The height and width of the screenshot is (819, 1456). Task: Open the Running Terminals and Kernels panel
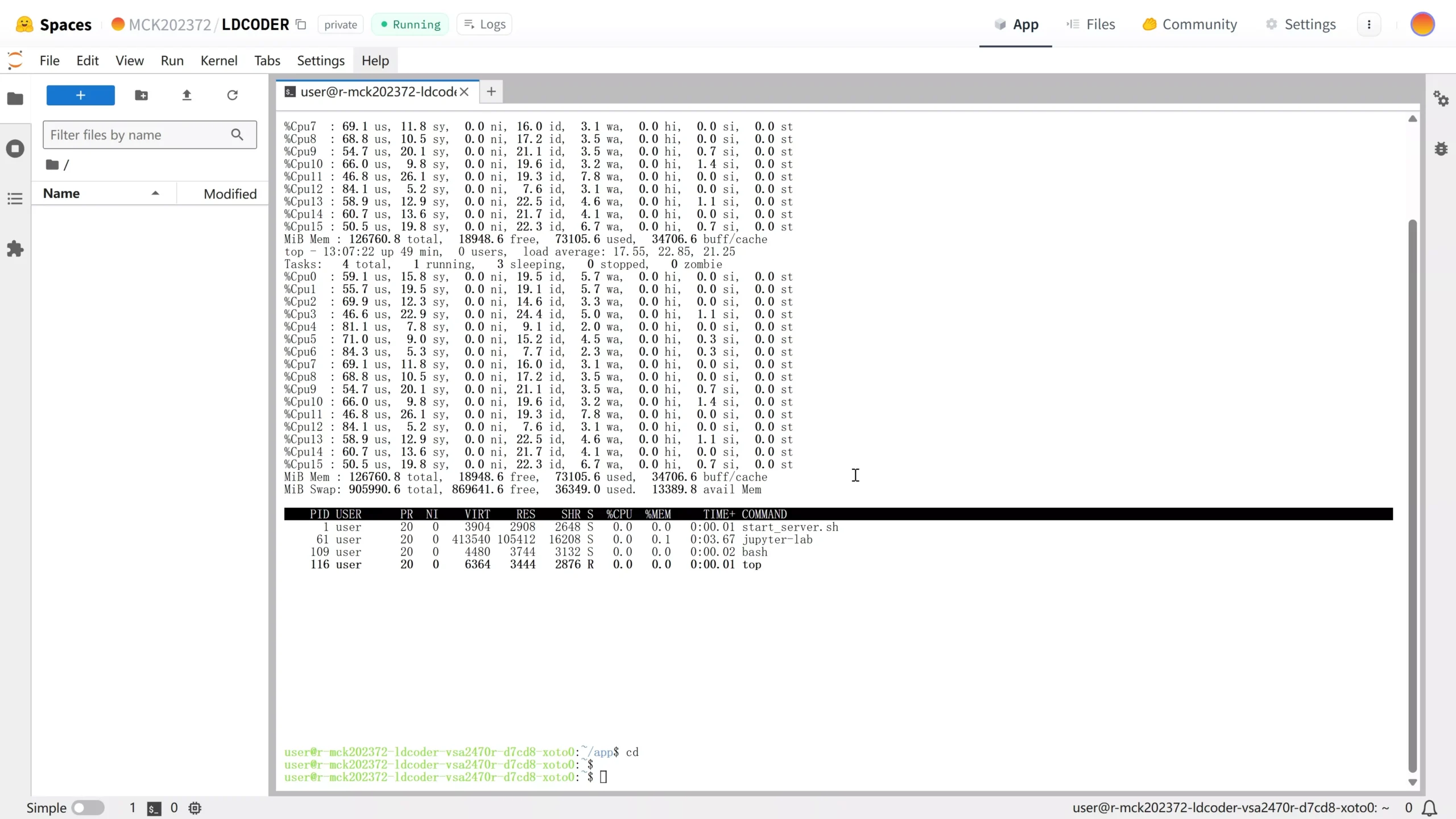click(15, 148)
